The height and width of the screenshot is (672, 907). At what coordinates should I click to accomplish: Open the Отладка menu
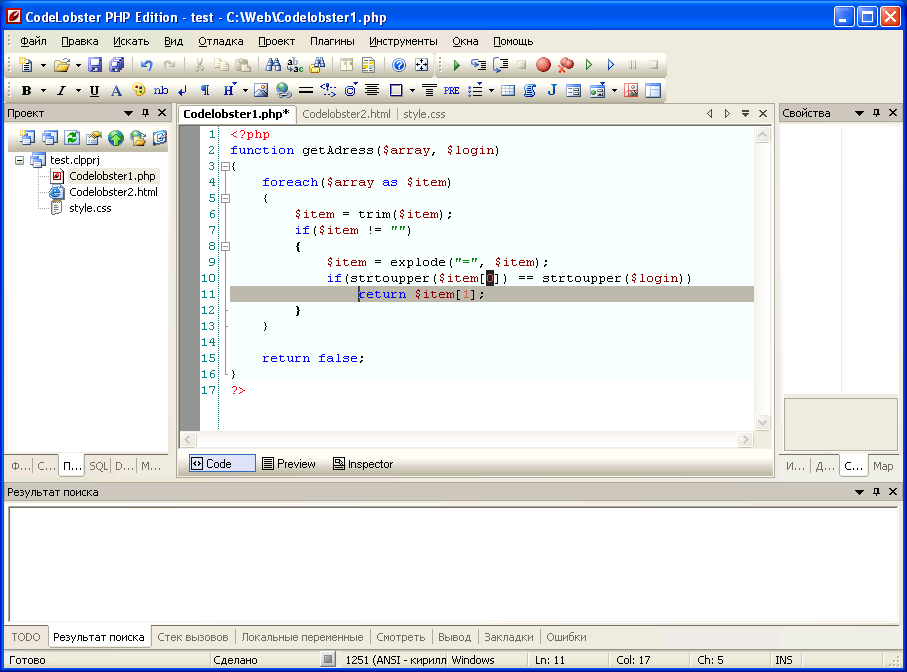220,42
